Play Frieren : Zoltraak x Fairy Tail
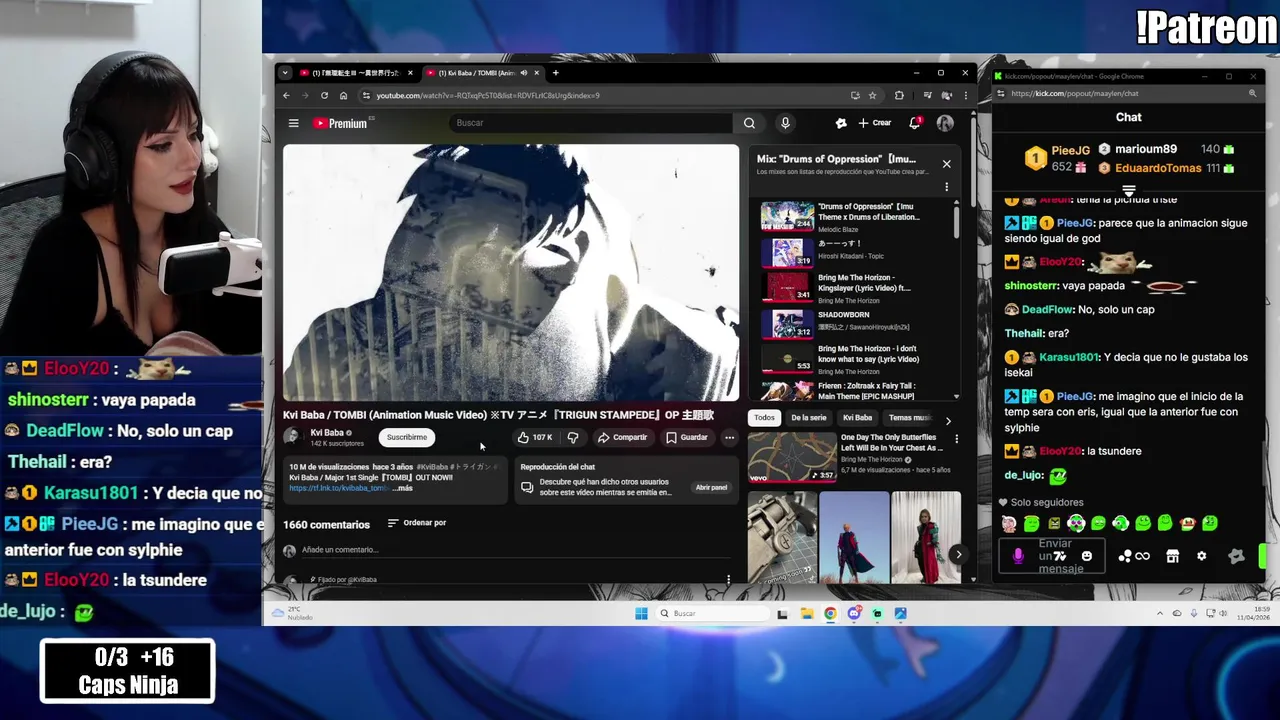This screenshot has height=720, width=1280. 855,390
